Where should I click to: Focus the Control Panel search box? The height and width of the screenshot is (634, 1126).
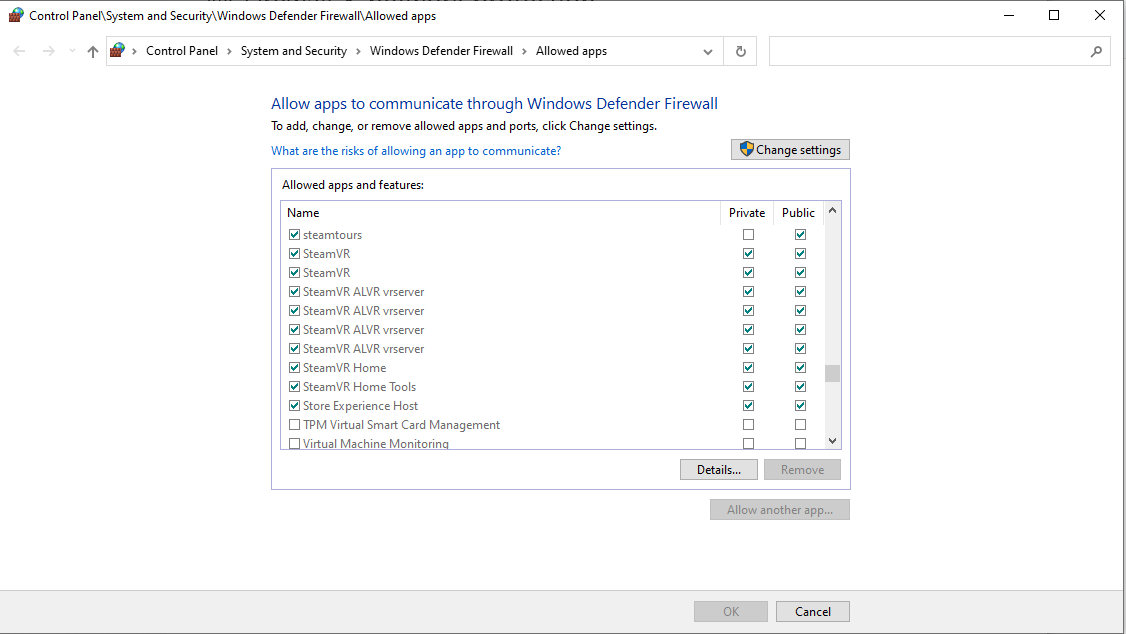tap(939, 52)
